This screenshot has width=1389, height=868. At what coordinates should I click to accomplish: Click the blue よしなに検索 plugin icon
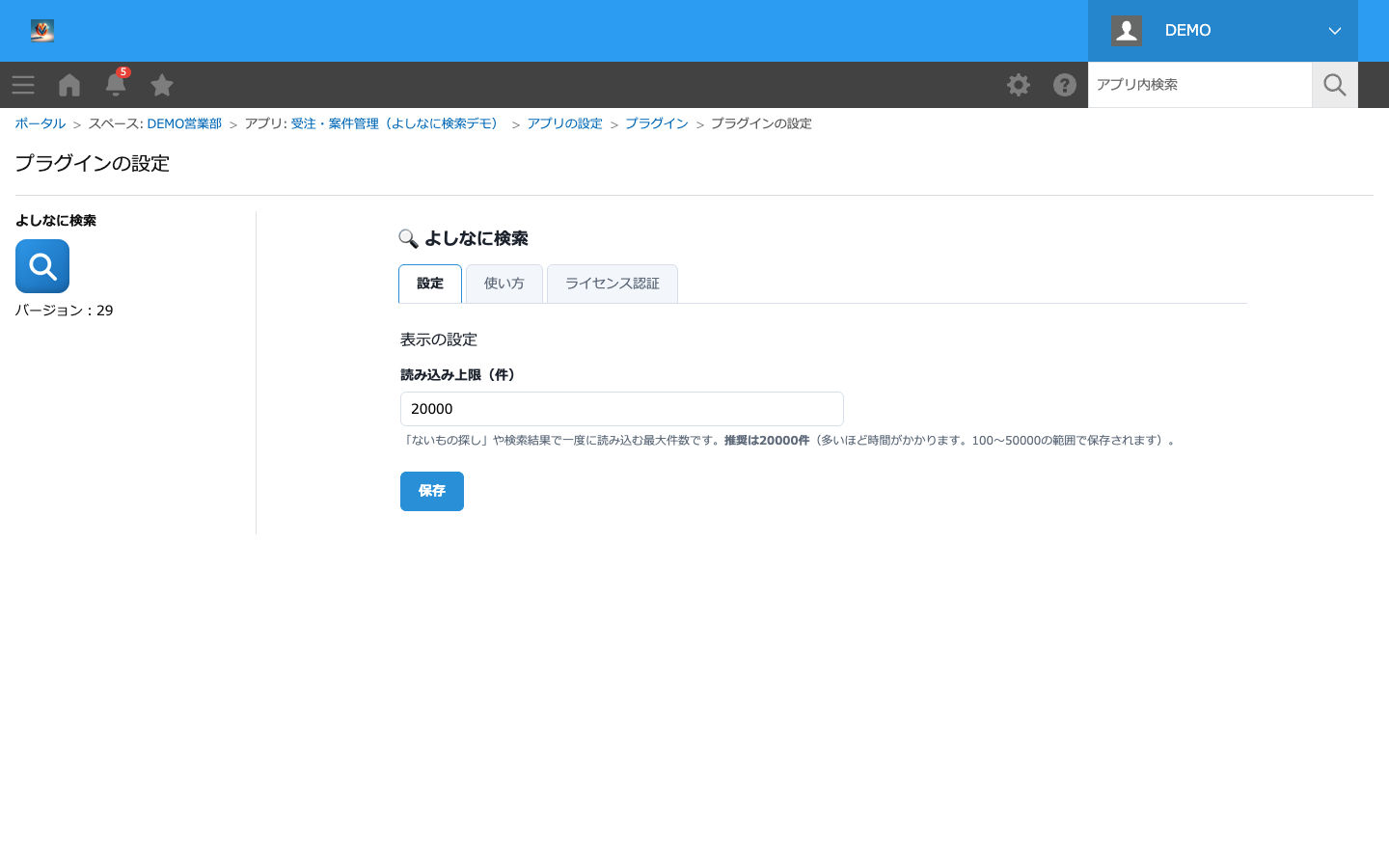tap(42, 266)
